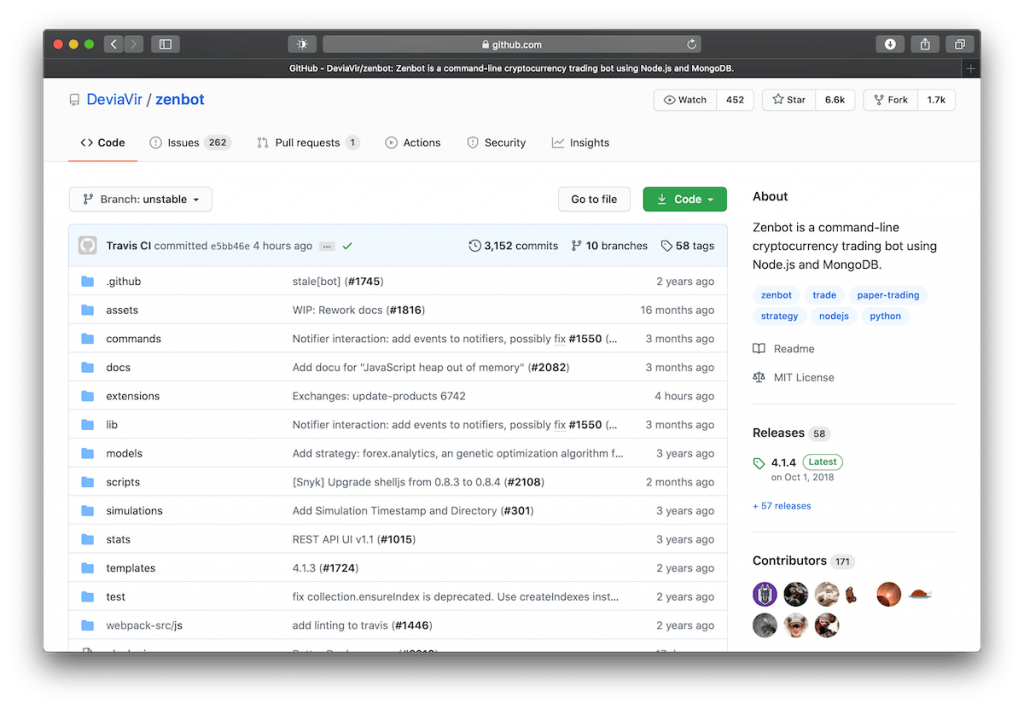1024x709 pixels.
Task: Open the Pull requests tab
Action: 308,143
